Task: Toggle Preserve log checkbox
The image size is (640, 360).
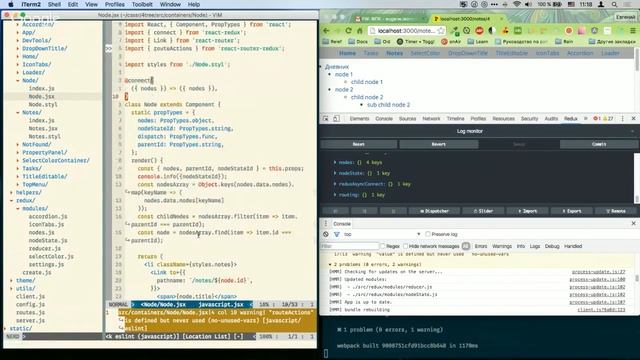Action: coord(428,234)
